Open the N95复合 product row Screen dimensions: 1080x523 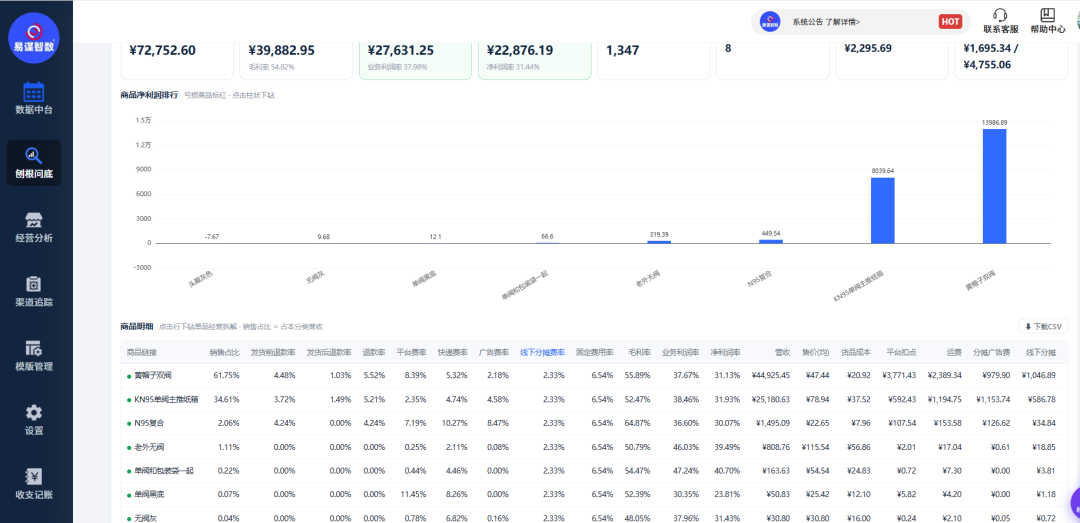pos(594,423)
